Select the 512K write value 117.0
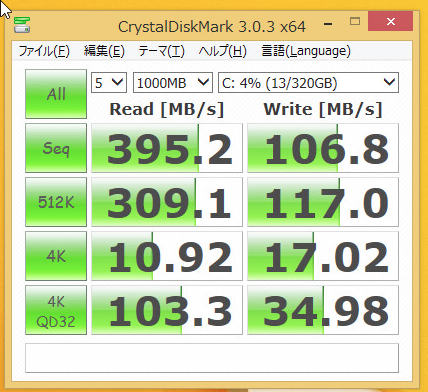This screenshot has height=392, width=428. 323,202
